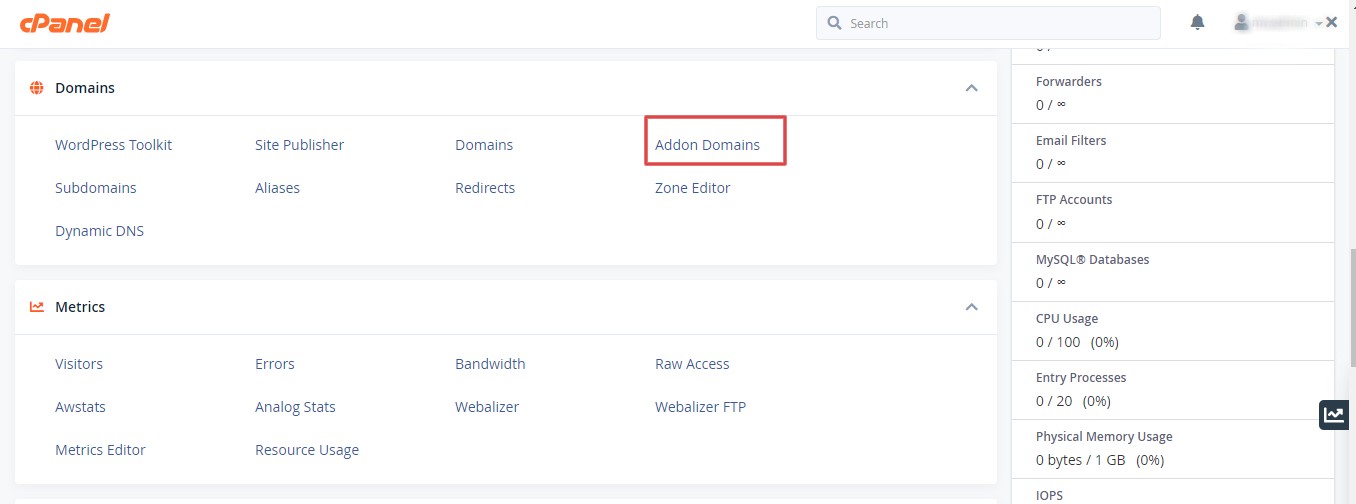The image size is (1356, 504).
Task: Open the user account dropdown
Action: (x=1279, y=23)
